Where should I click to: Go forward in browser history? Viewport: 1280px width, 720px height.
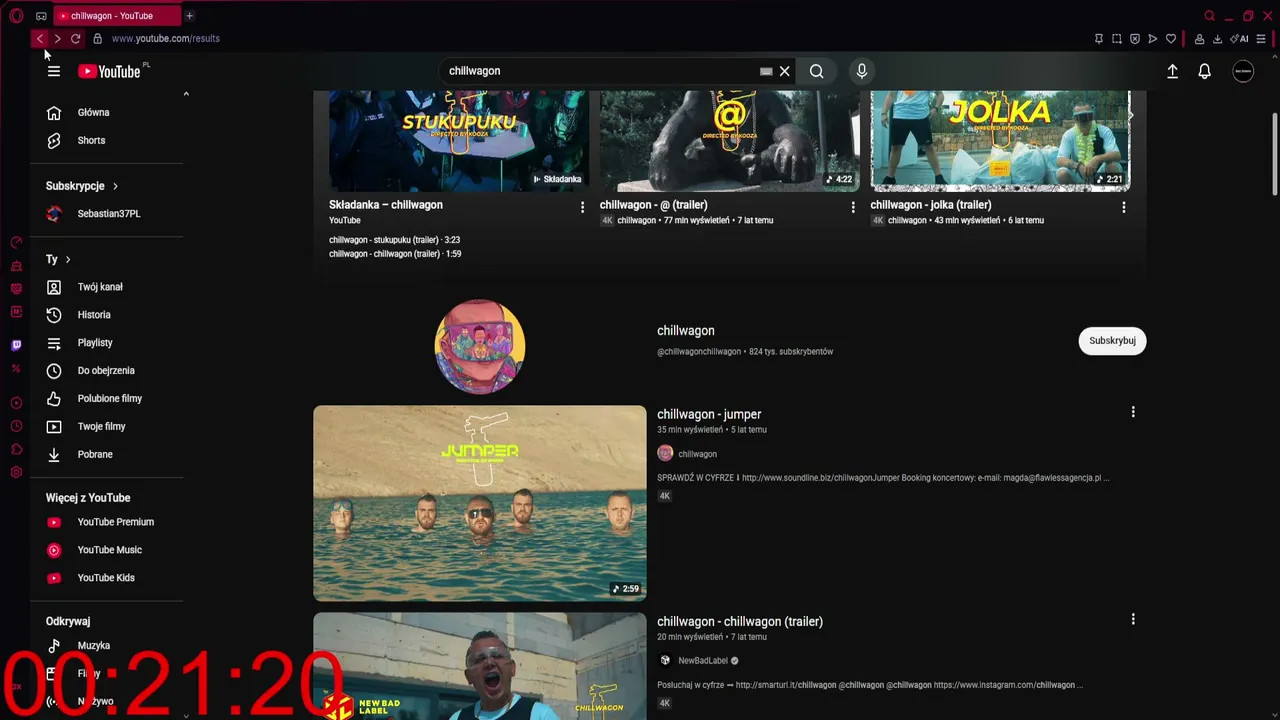(x=57, y=39)
